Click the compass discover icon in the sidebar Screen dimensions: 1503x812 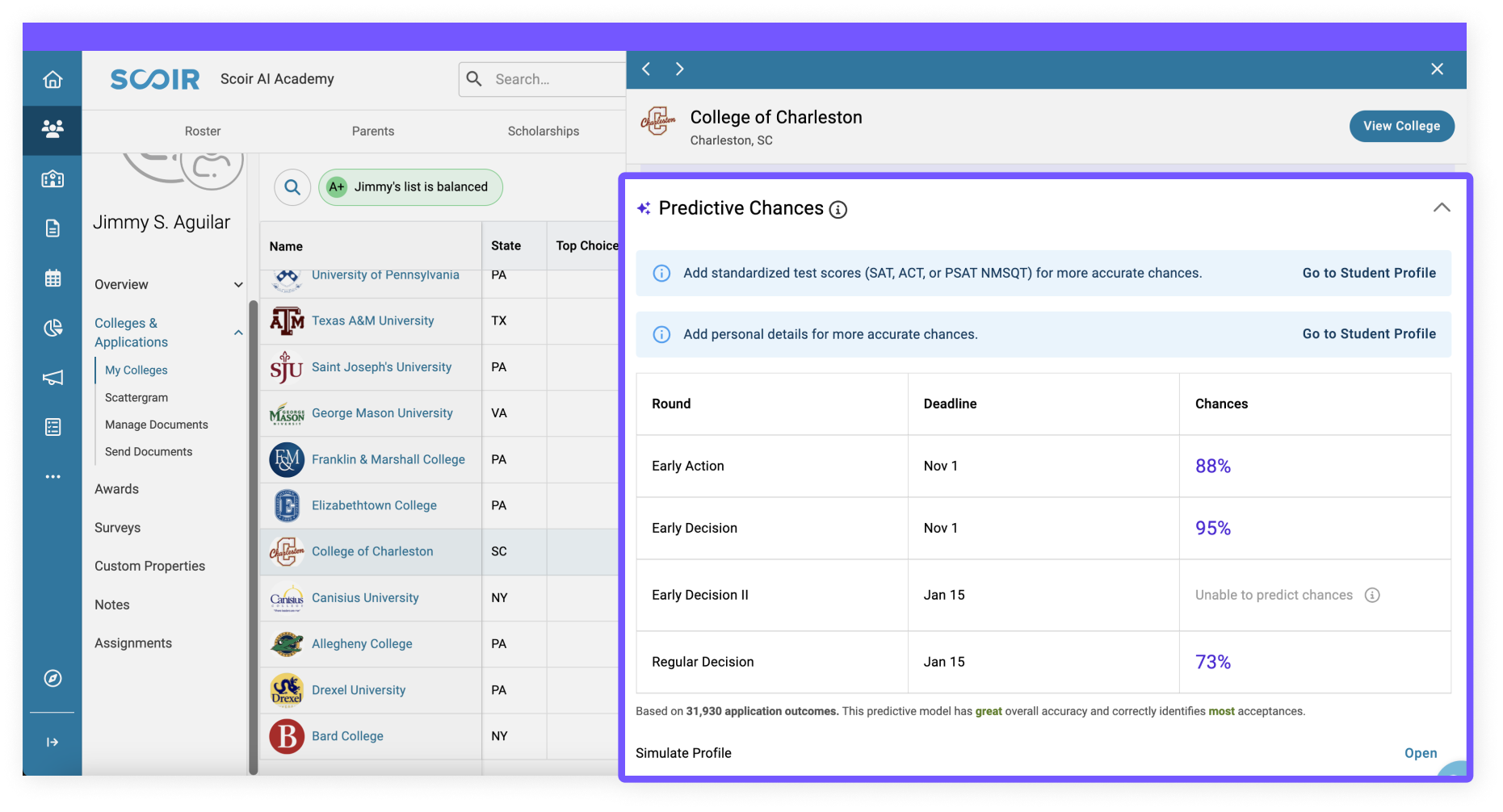[52, 678]
